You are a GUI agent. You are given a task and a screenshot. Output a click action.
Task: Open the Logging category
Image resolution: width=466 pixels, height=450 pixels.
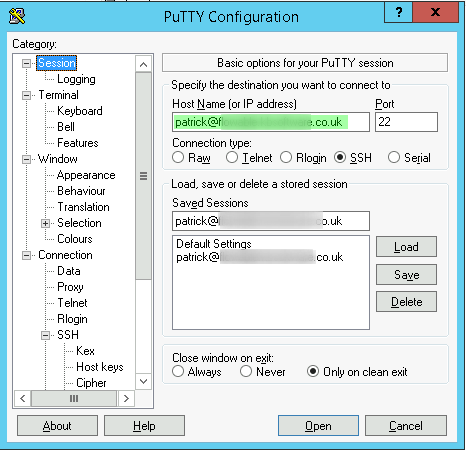(76, 79)
